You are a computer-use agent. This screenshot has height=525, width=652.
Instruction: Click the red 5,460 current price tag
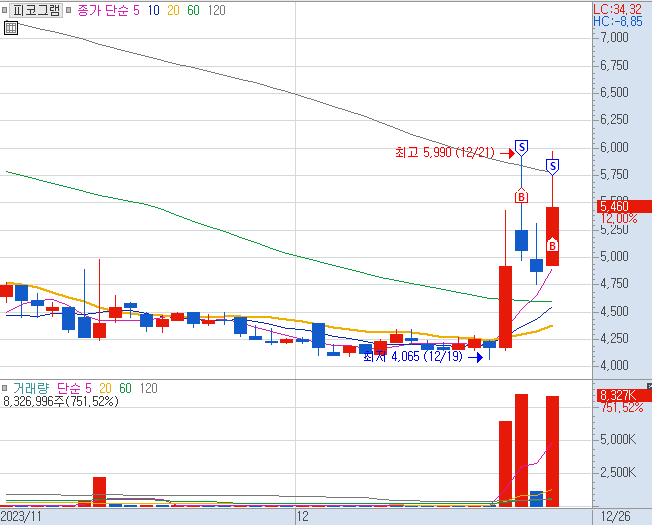click(x=625, y=206)
